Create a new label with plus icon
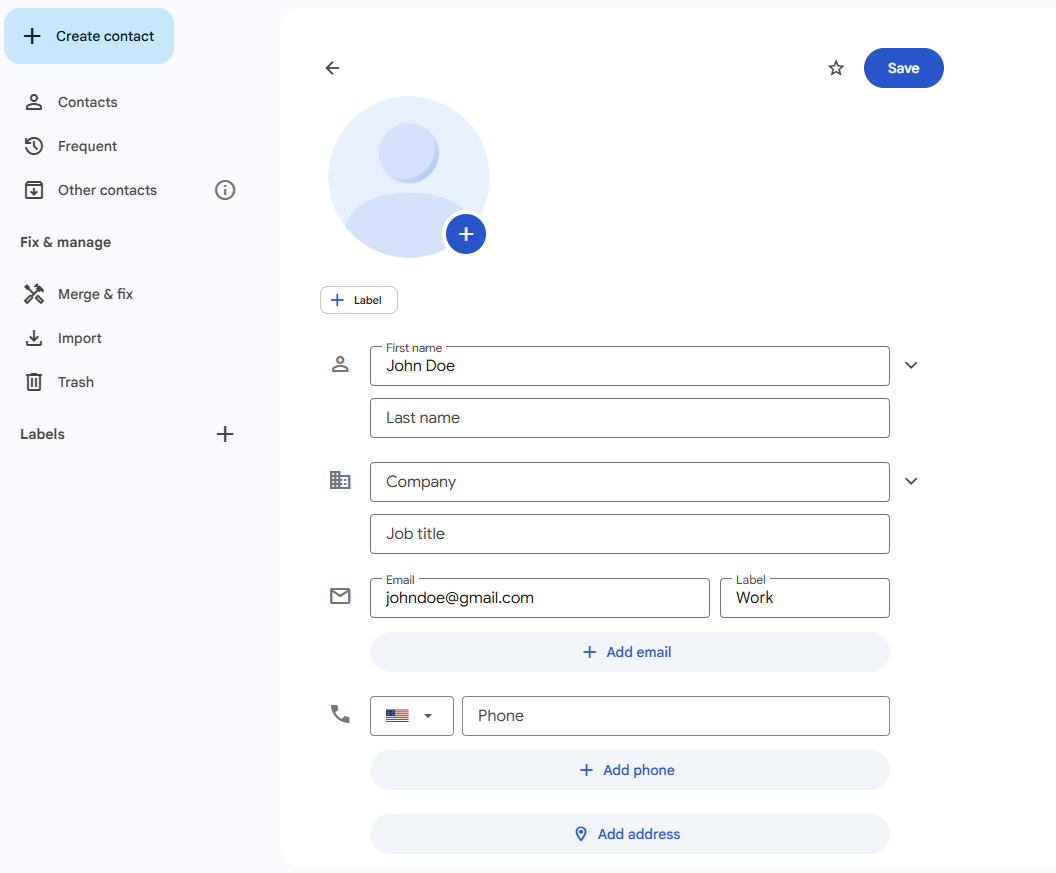The height and width of the screenshot is (873, 1056). pos(225,434)
